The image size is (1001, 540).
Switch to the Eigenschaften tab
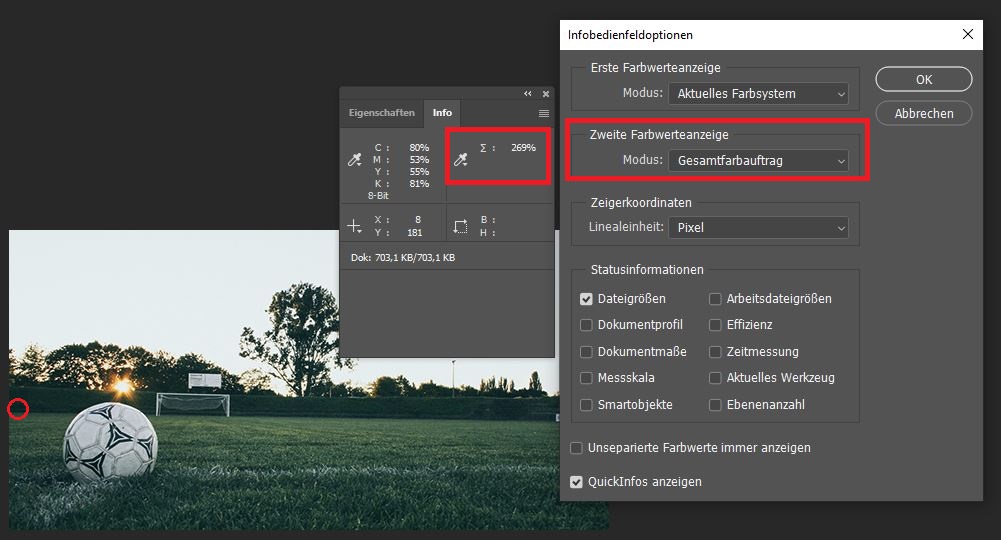[x=381, y=113]
